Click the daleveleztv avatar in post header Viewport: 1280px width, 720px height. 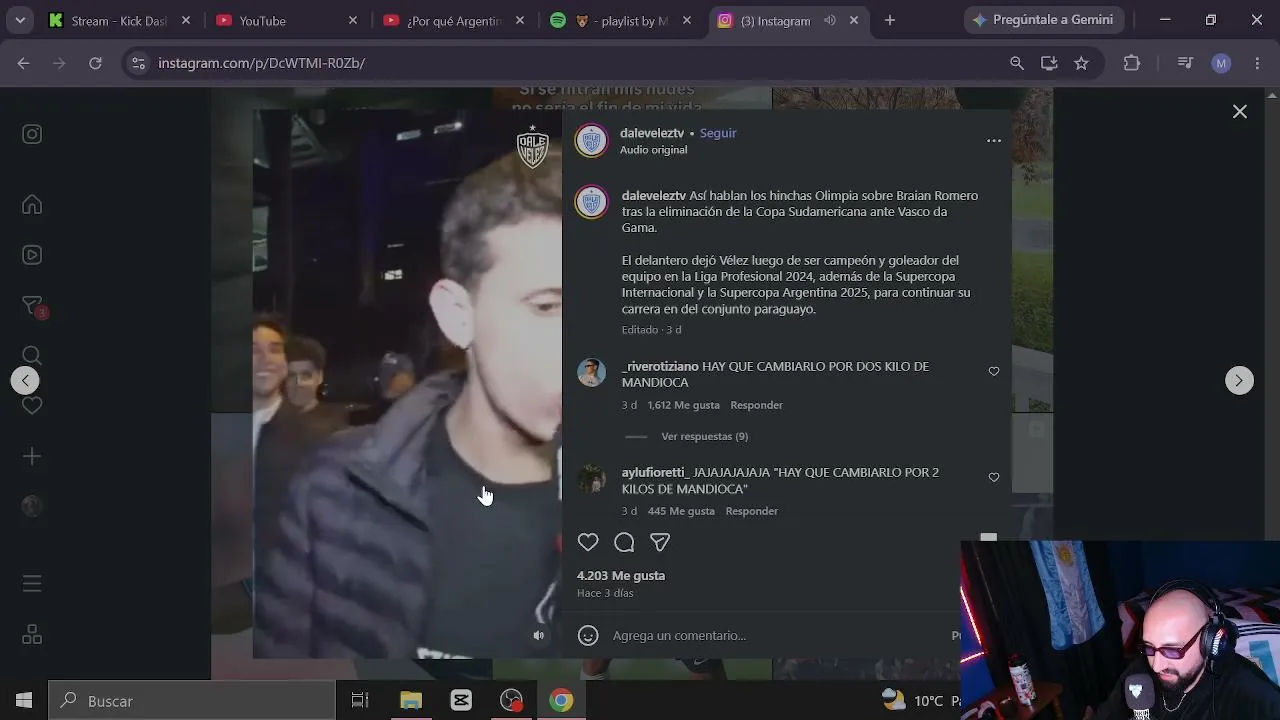592,141
